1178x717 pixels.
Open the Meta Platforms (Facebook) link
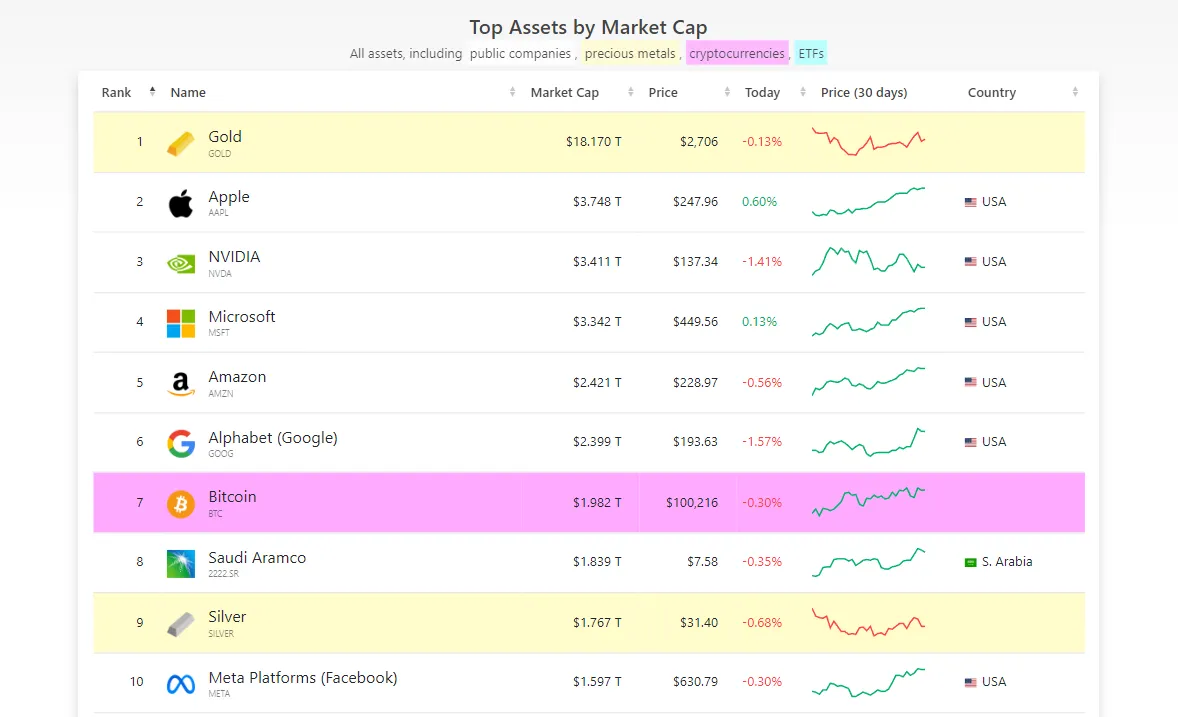tap(302, 678)
